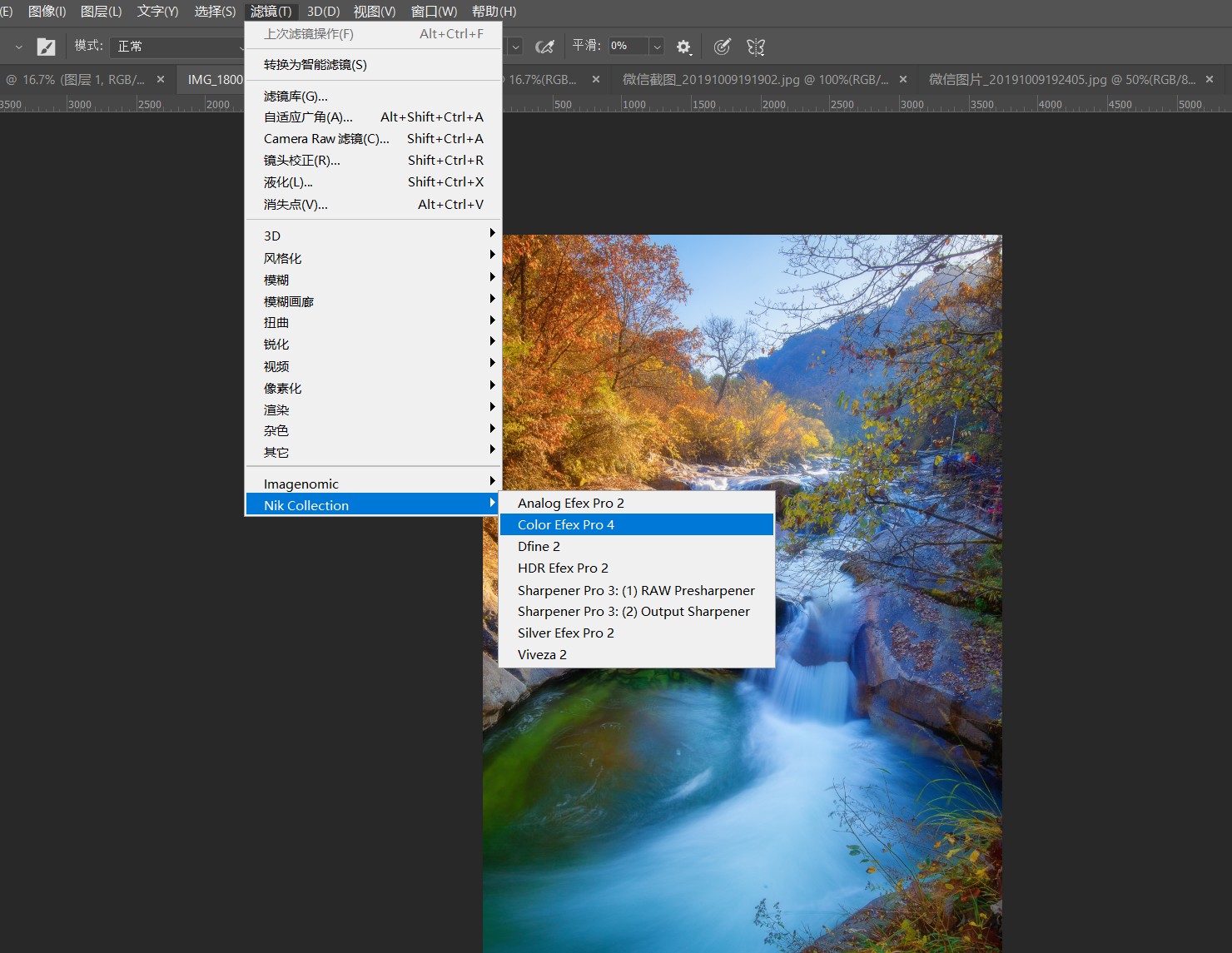Launch Dfine 2 noise filter
The height and width of the screenshot is (953, 1232).
coord(637,547)
